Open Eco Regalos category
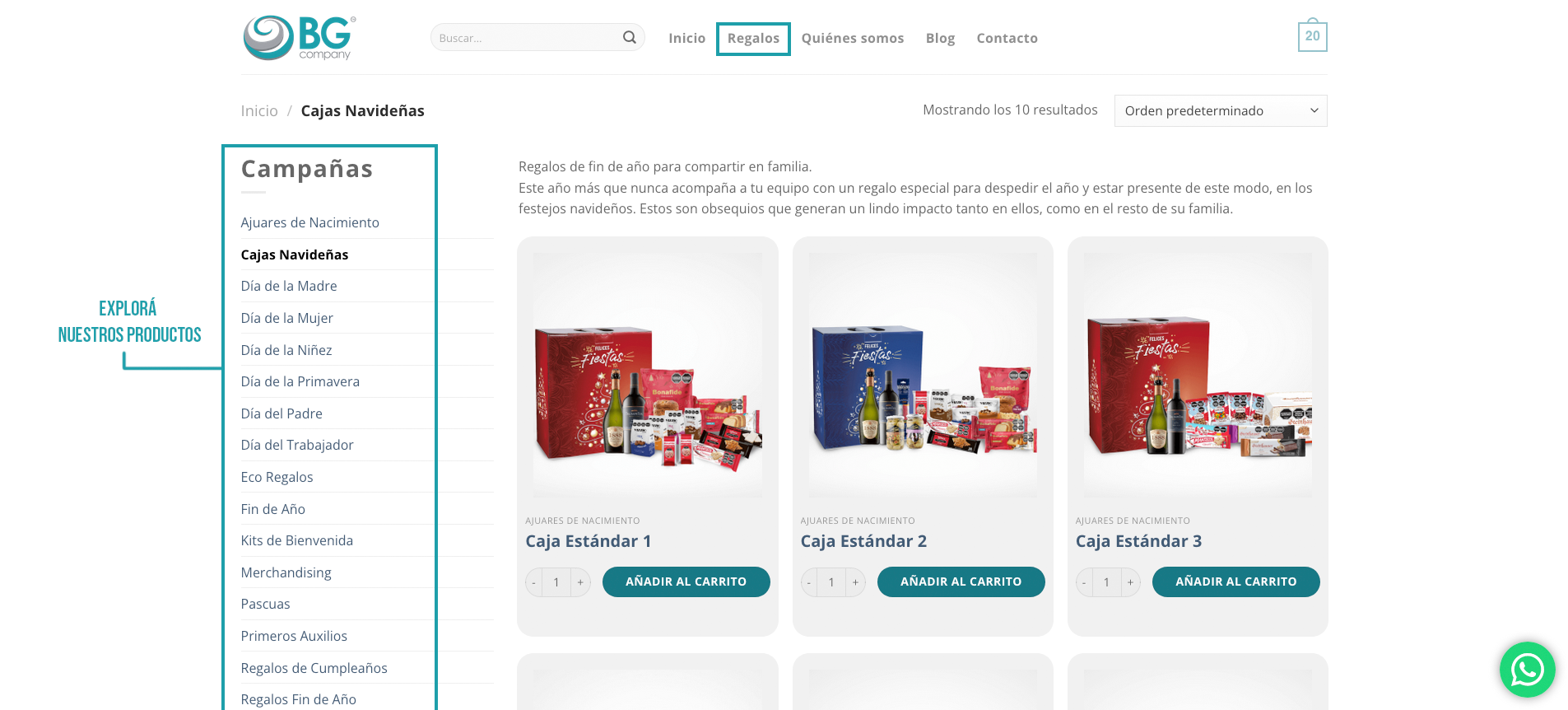The image size is (1568, 710). coord(277,477)
